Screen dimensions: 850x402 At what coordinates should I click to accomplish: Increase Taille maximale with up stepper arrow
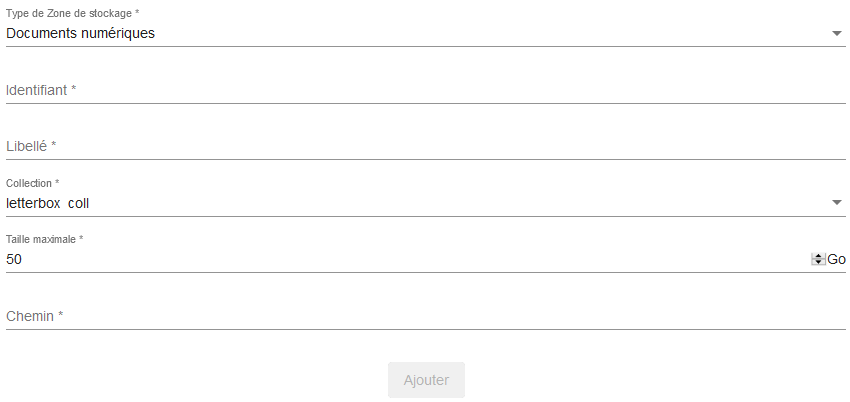pos(818,256)
